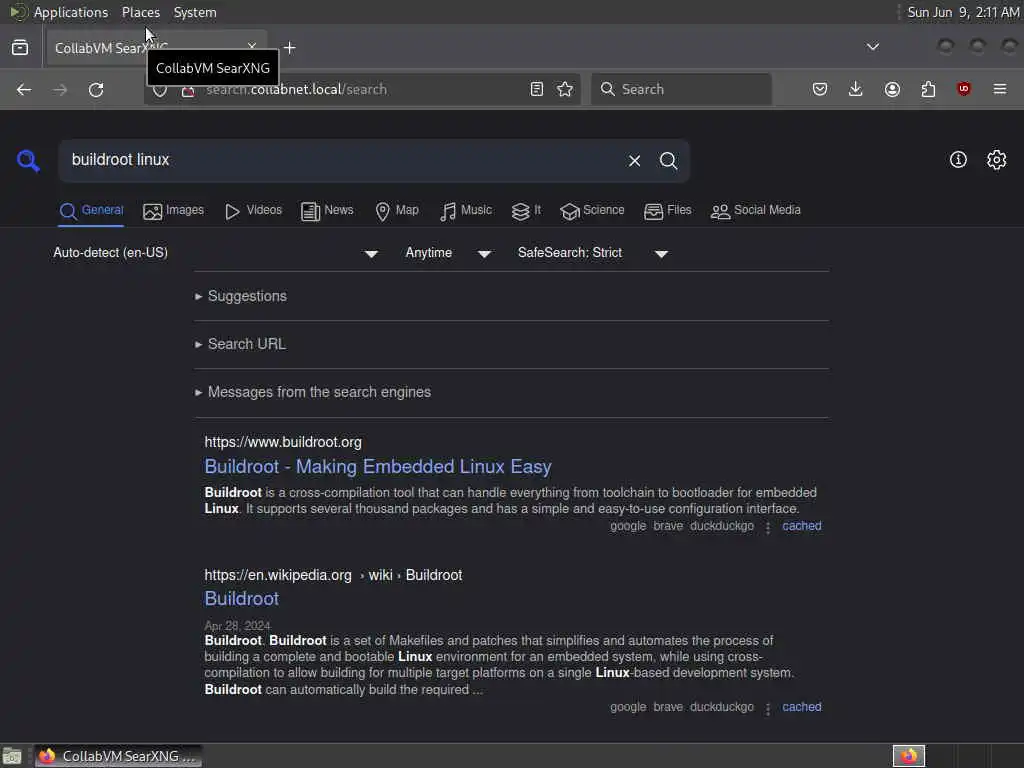The image size is (1024, 768).
Task: Click the SearXNG magnifier logo
Action: tap(28, 161)
